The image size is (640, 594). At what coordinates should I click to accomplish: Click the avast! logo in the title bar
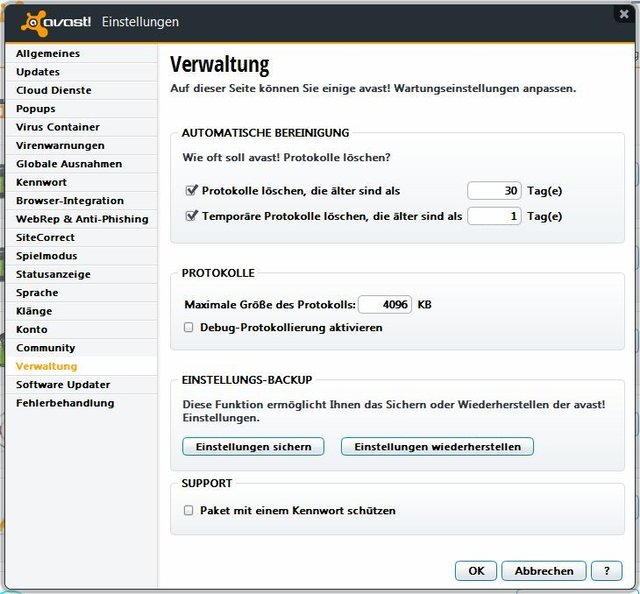coord(56,22)
